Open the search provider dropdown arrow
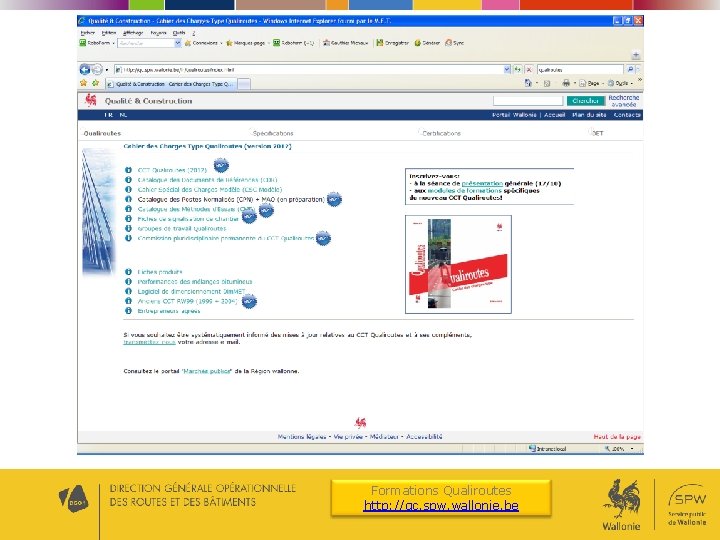 [638, 69]
